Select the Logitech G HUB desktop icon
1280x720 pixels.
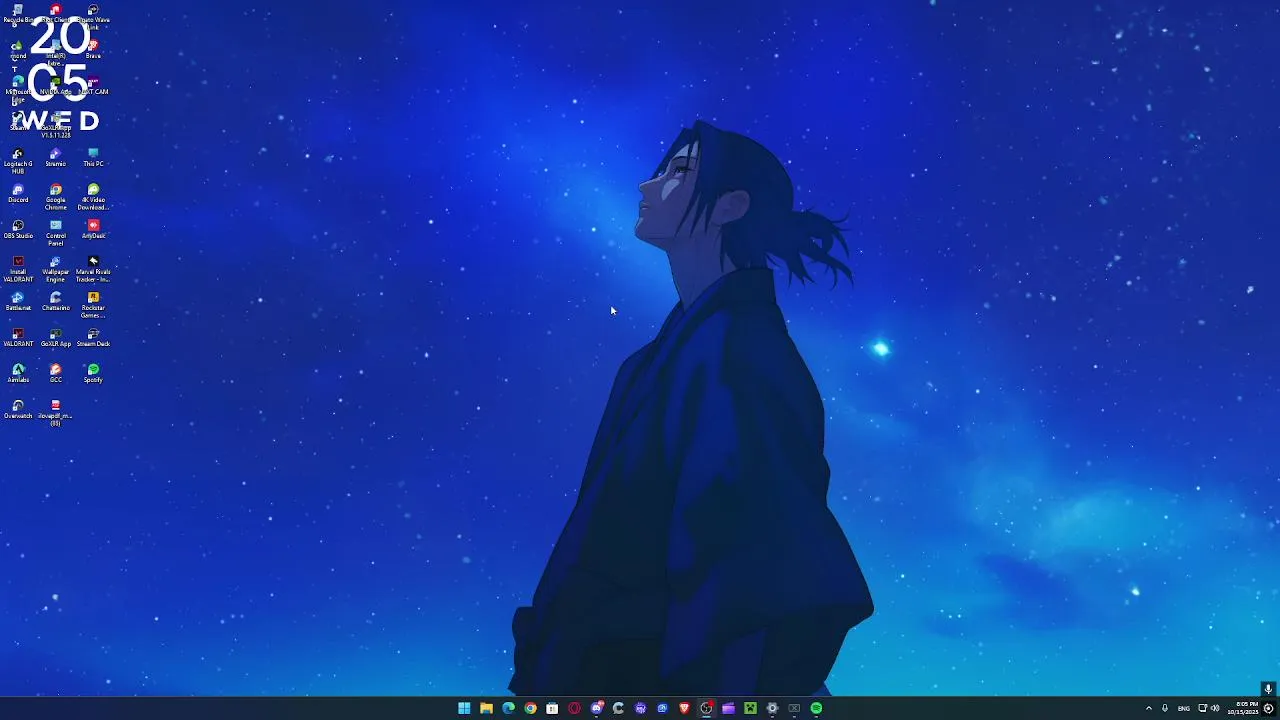click(x=18, y=161)
